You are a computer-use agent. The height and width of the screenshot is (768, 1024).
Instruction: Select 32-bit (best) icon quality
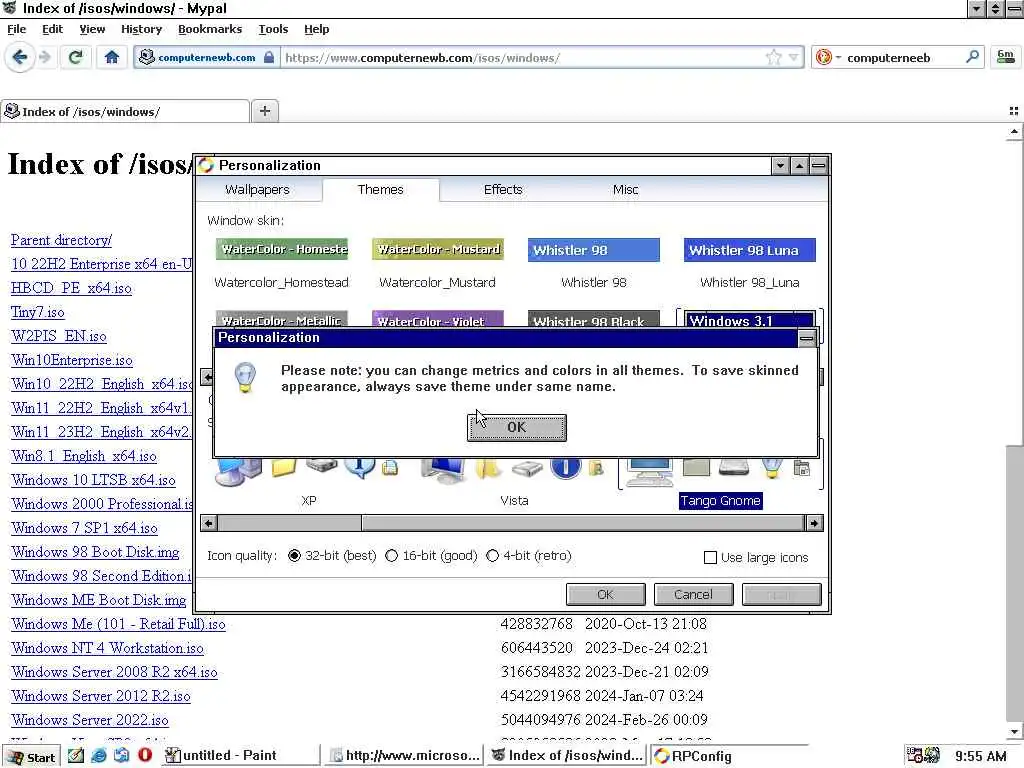pos(295,556)
